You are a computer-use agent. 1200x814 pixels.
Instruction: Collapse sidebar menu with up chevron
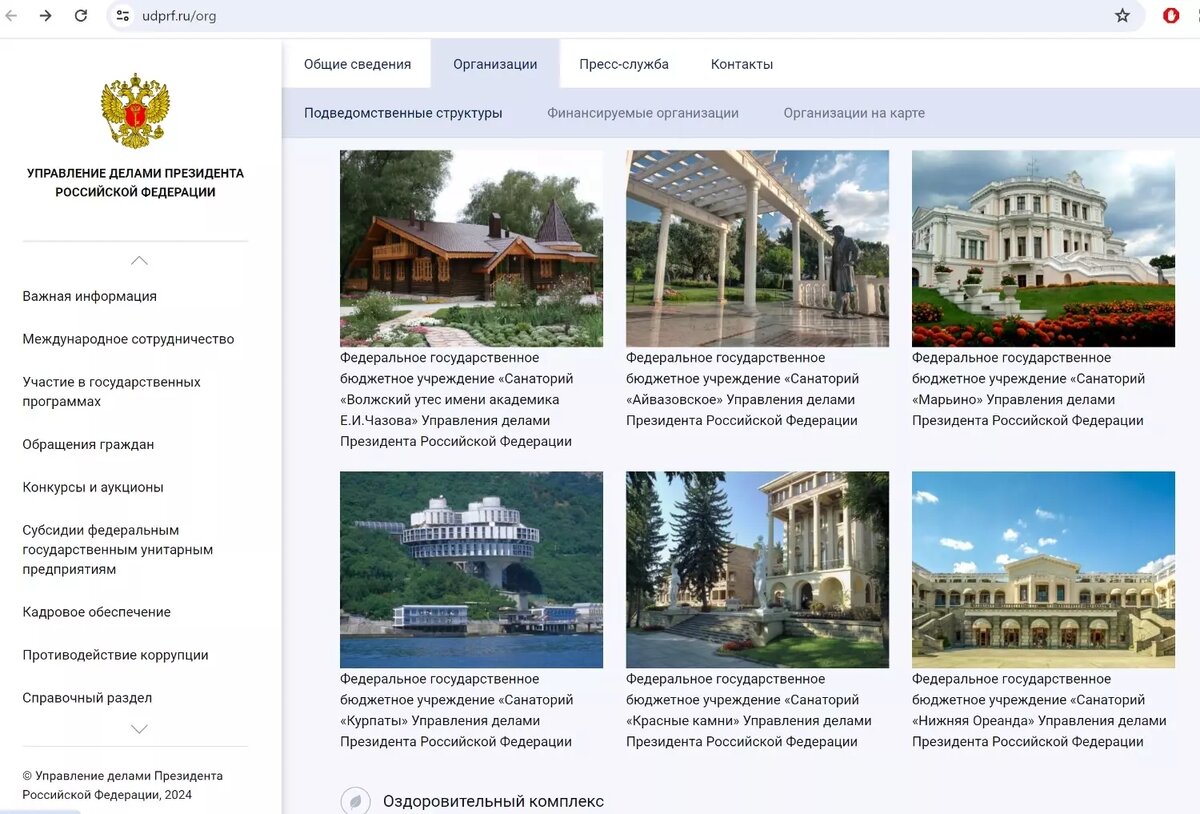(x=139, y=261)
